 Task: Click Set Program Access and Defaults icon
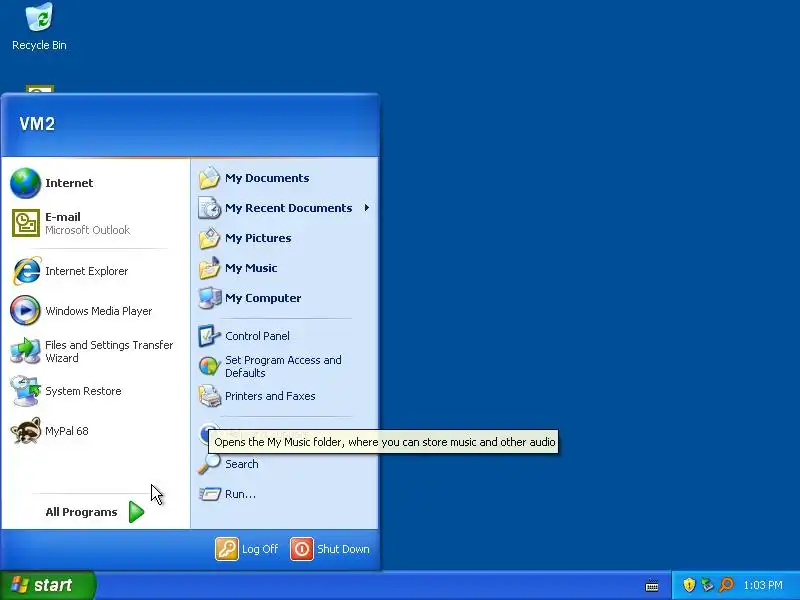[209, 366]
